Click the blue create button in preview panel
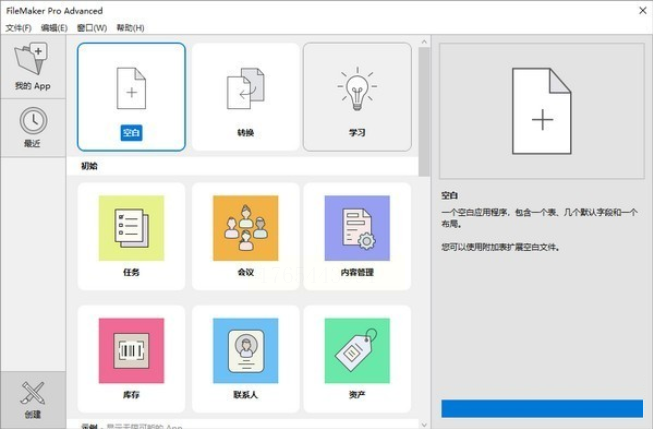The width and height of the screenshot is (653, 429). 542,409
